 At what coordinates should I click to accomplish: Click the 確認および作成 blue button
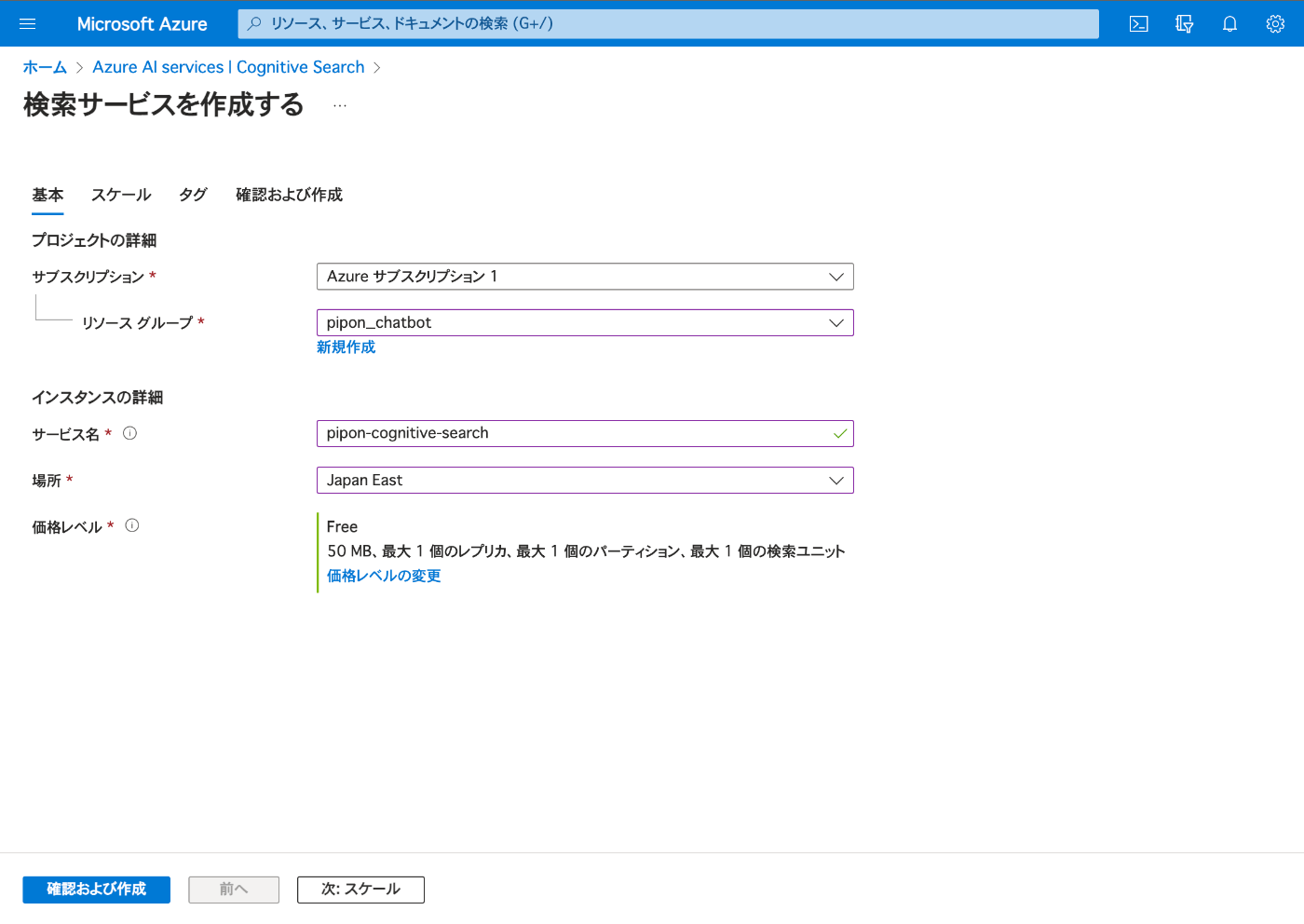96,890
